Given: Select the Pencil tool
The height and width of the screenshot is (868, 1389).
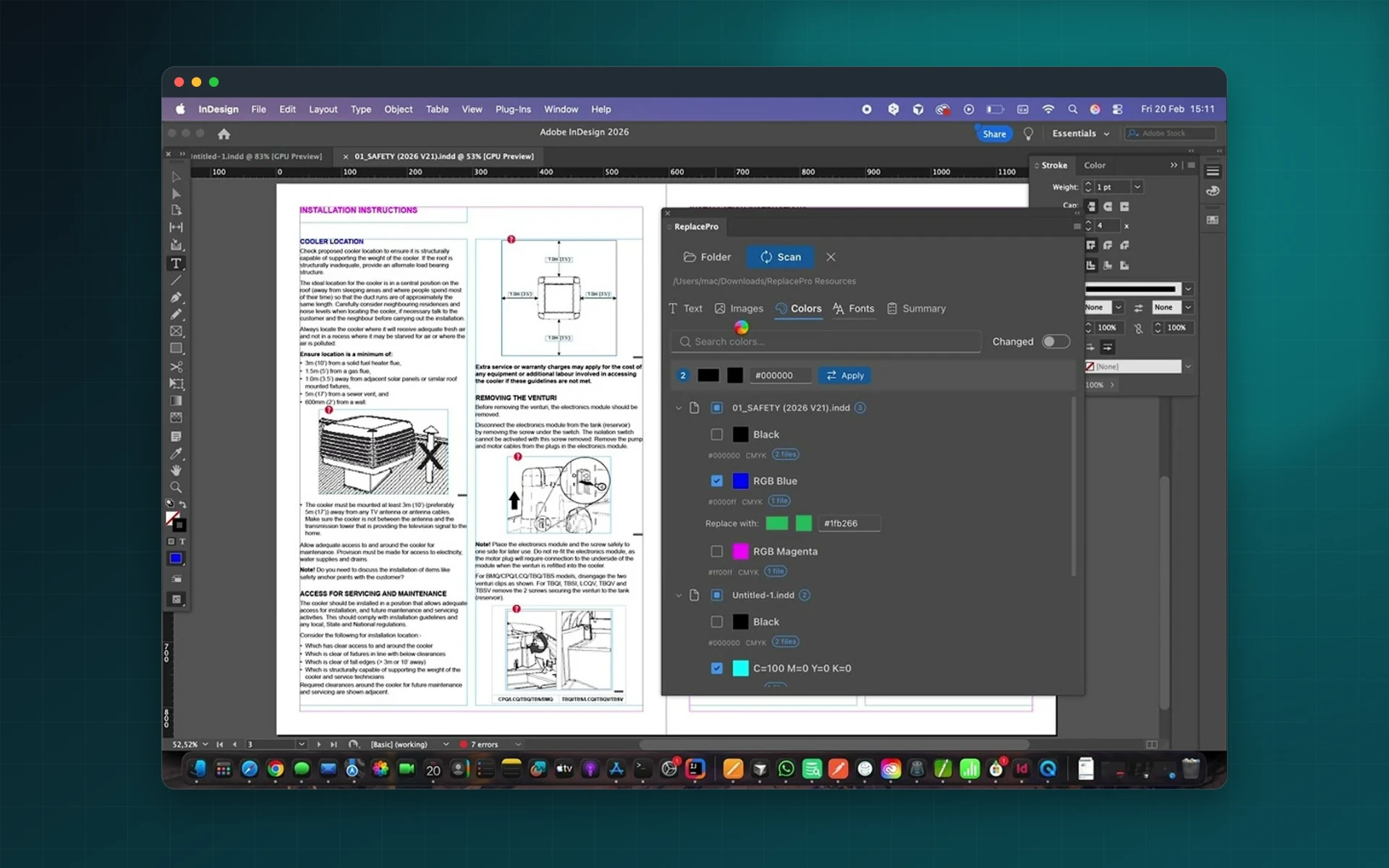Looking at the screenshot, I should point(176,314).
